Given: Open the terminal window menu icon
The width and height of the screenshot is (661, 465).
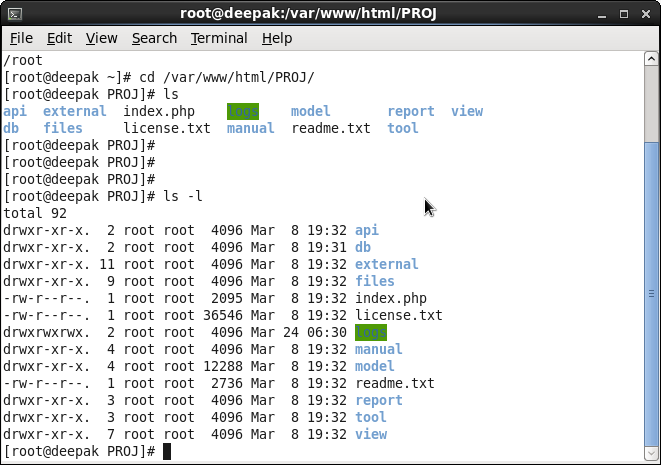Looking at the screenshot, I should click(x=13, y=12).
